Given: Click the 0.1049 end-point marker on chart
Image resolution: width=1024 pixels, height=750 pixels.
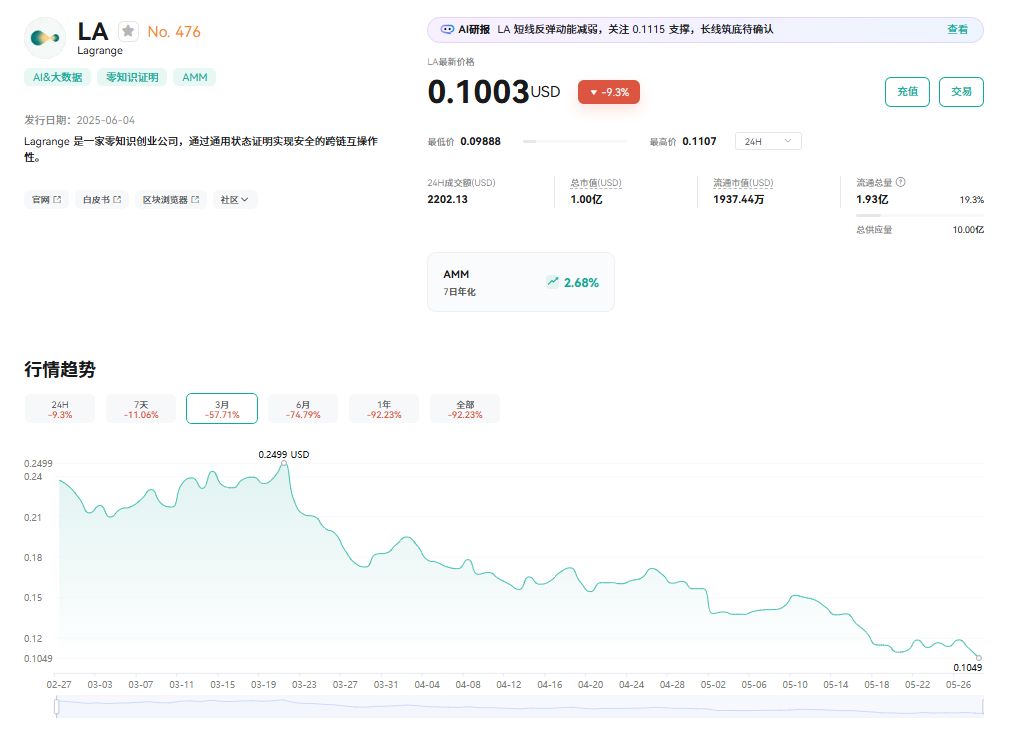Looking at the screenshot, I should tap(978, 657).
